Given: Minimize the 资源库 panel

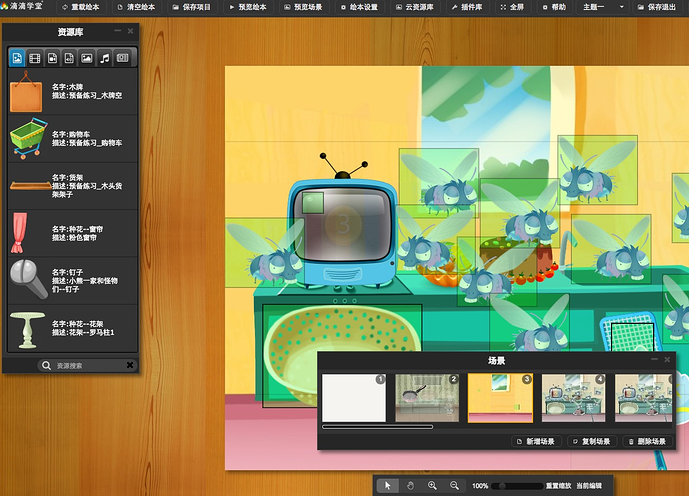Looking at the screenshot, I should [x=117, y=31].
